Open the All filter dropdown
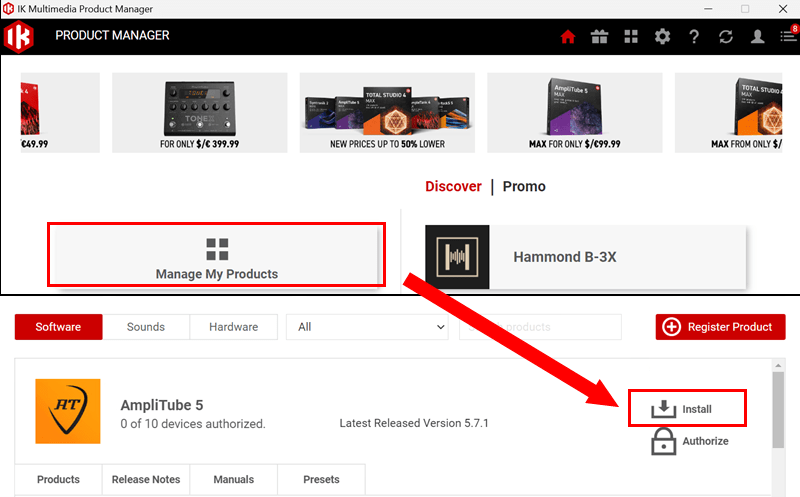The height and width of the screenshot is (497, 800). pyautogui.click(x=367, y=327)
